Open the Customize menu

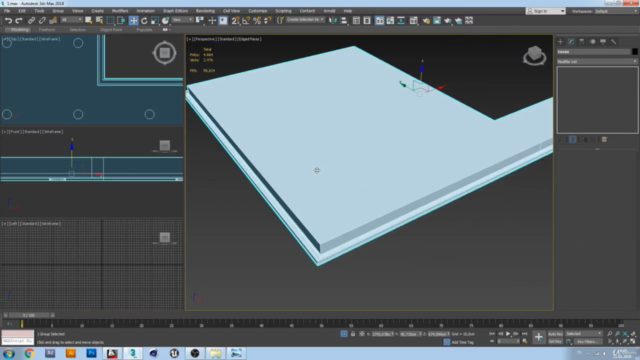[258, 11]
